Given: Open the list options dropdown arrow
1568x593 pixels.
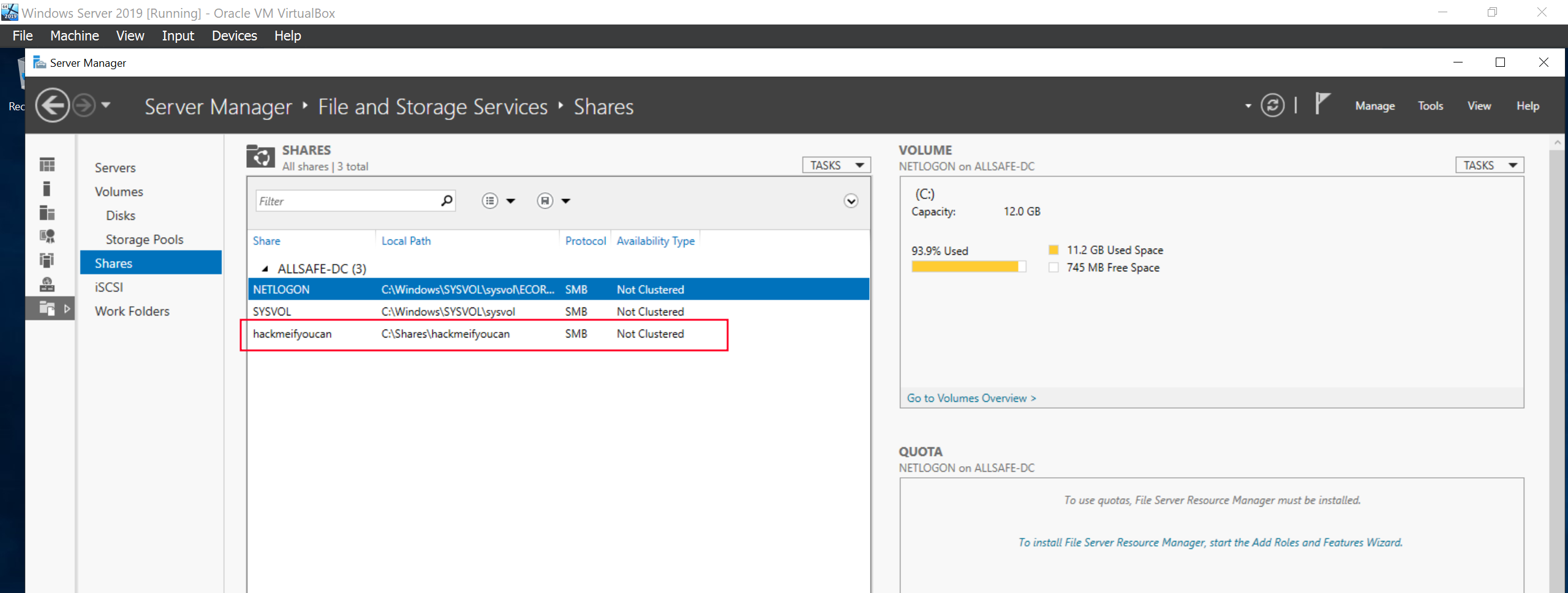Looking at the screenshot, I should [x=511, y=201].
